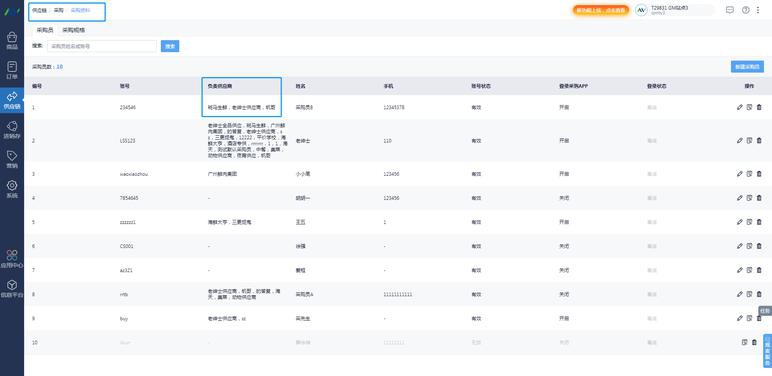
Task: Edit row 1 with account 234546
Action: (x=740, y=107)
